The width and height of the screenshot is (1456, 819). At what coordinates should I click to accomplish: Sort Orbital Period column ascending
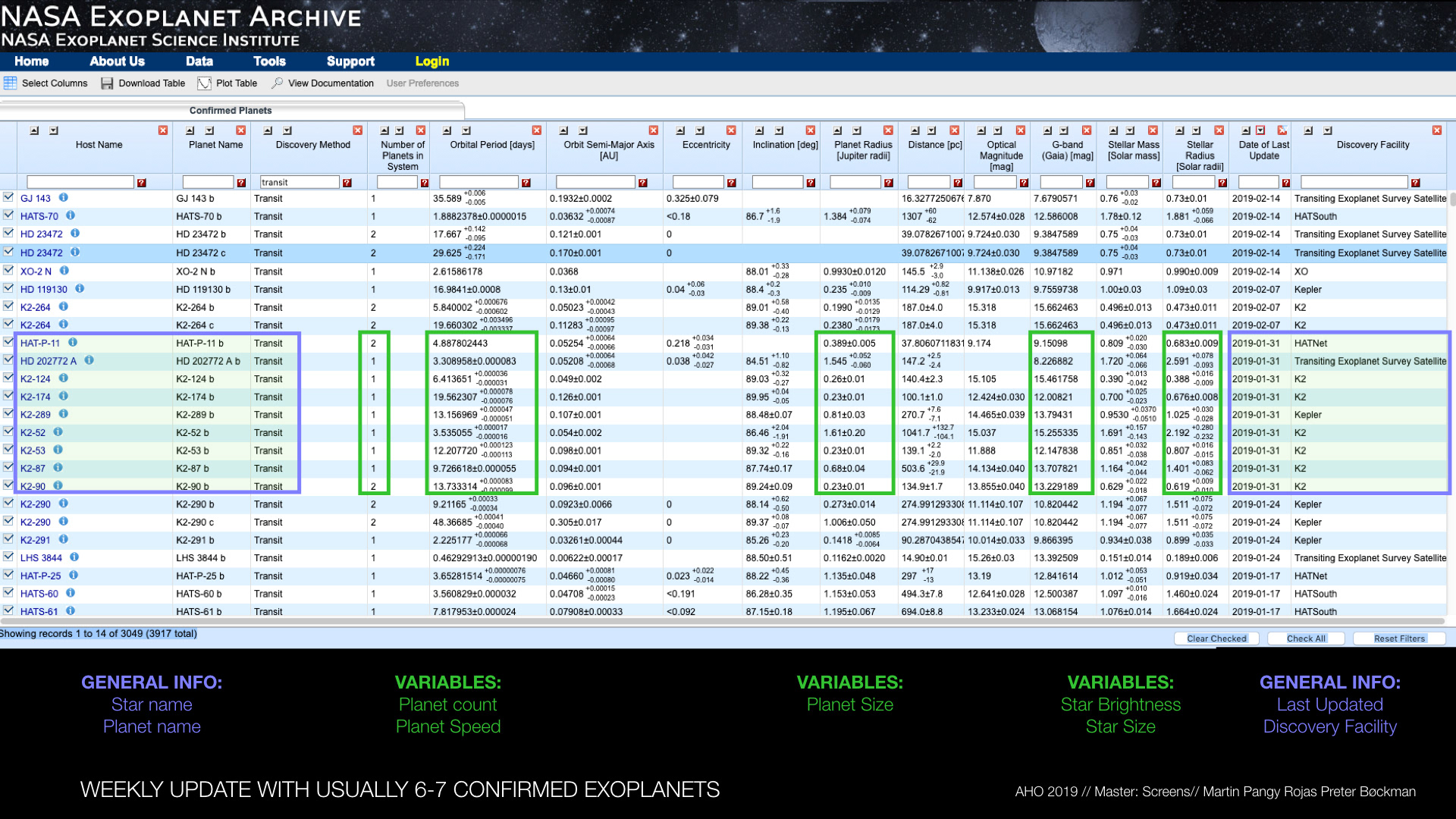click(x=447, y=130)
